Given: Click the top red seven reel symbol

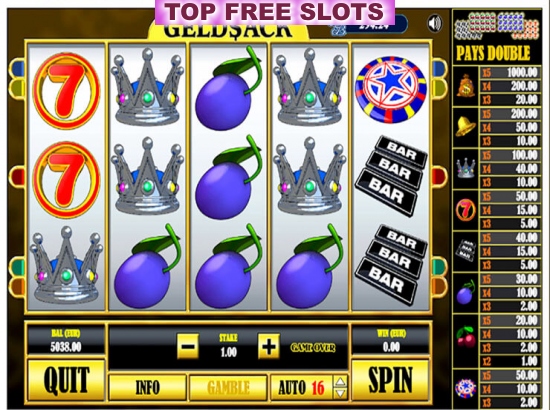Looking at the screenshot, I should click(66, 91).
